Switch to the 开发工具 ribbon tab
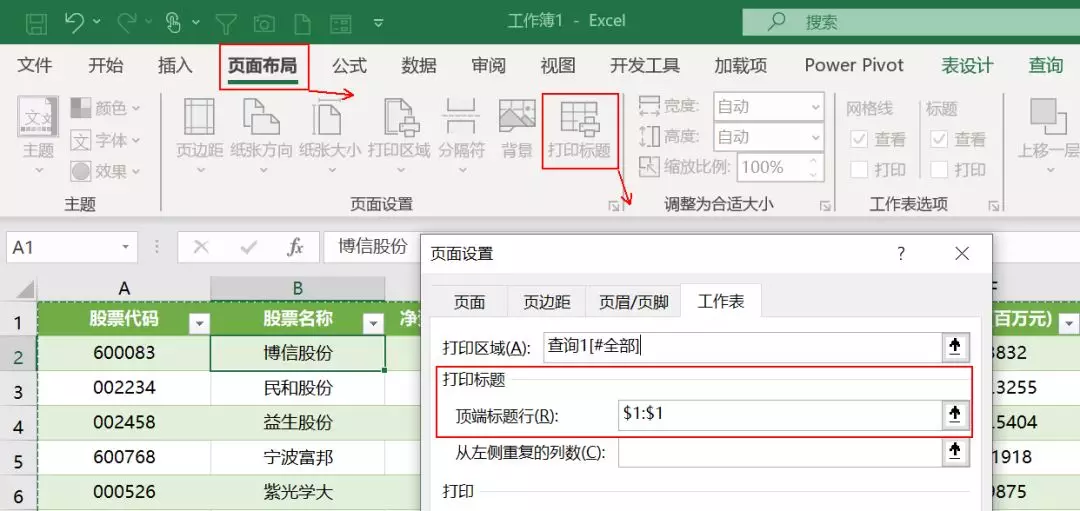Image resolution: width=1080 pixels, height=511 pixels. pyautogui.click(x=645, y=65)
